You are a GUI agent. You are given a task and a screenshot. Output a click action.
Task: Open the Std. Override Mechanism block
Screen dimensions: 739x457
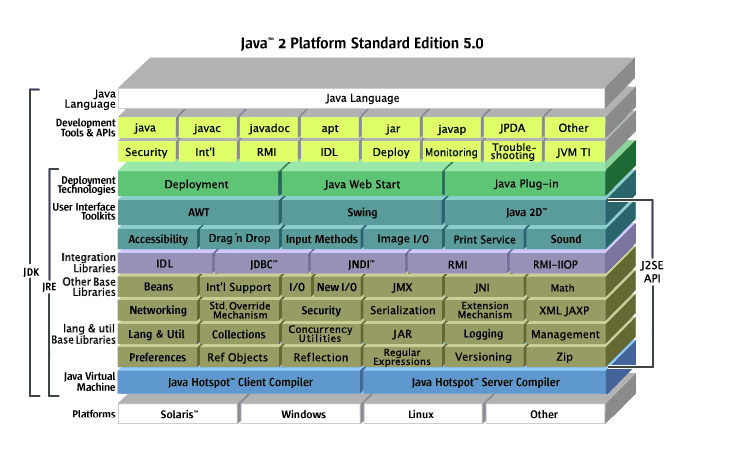pyautogui.click(x=239, y=310)
